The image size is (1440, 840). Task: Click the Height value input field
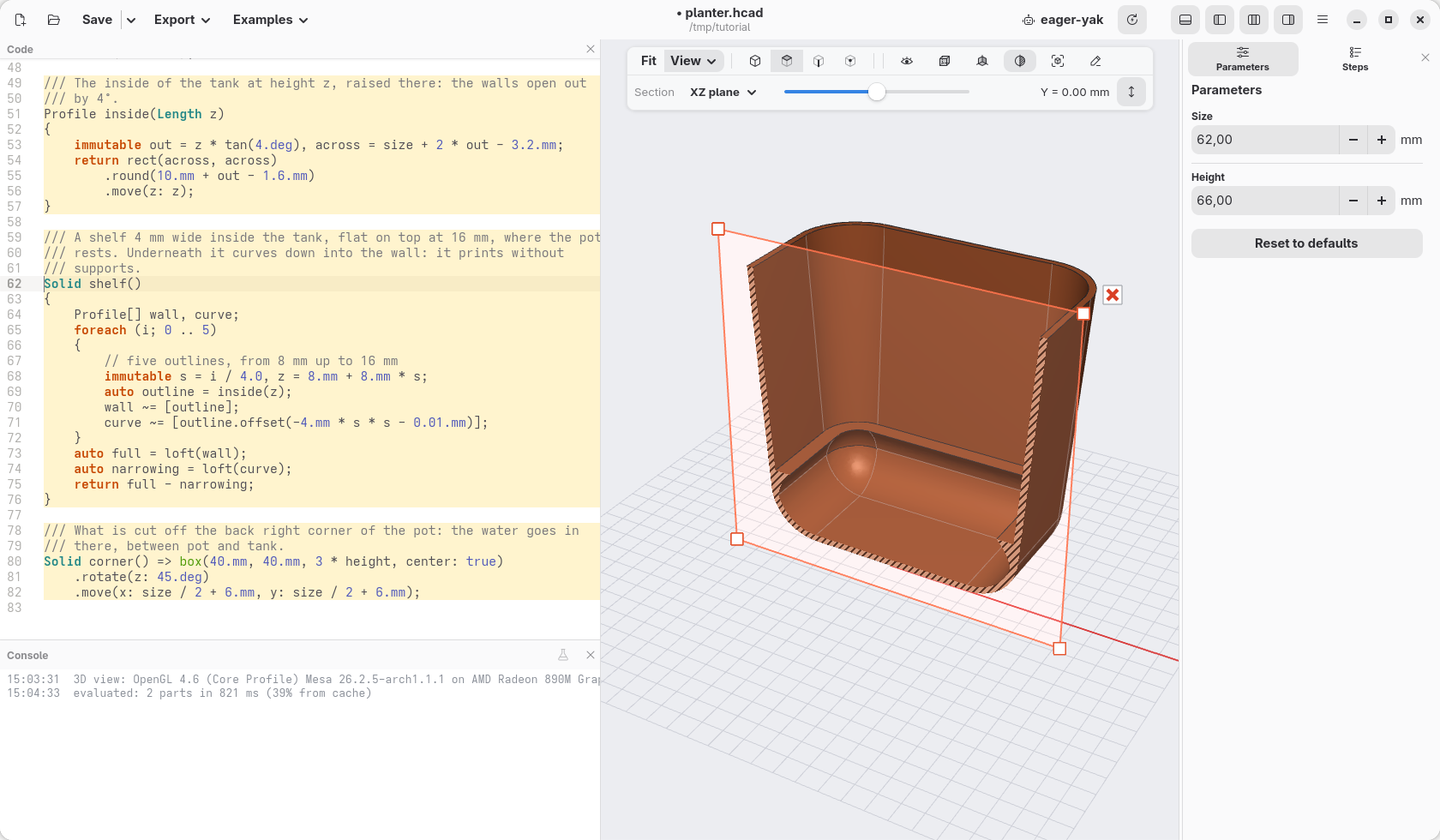coord(1265,201)
